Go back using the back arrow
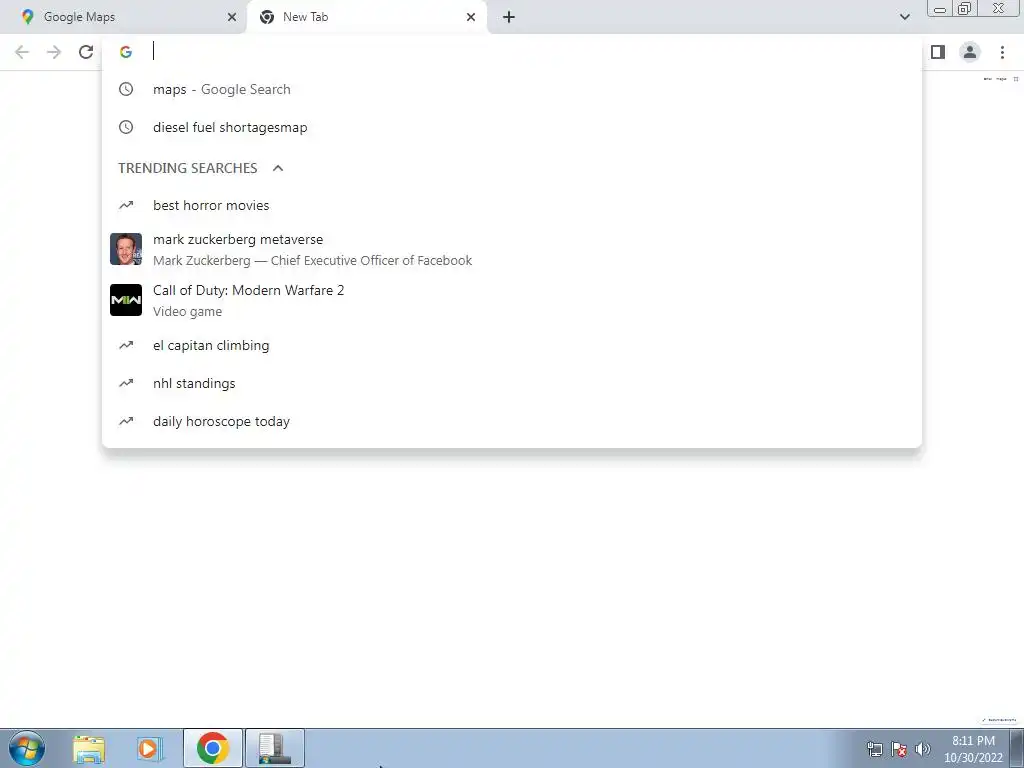The image size is (1024, 768). 22,52
